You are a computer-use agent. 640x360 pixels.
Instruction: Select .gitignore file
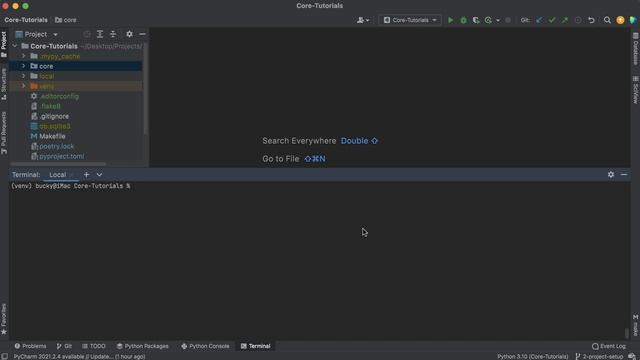point(54,116)
